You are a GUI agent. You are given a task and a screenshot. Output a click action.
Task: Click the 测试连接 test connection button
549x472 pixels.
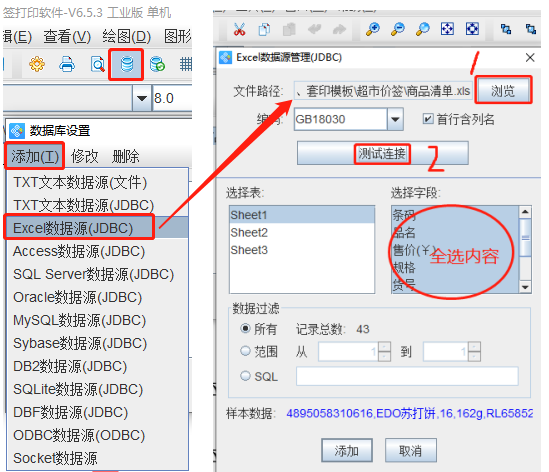pyautogui.click(x=382, y=153)
